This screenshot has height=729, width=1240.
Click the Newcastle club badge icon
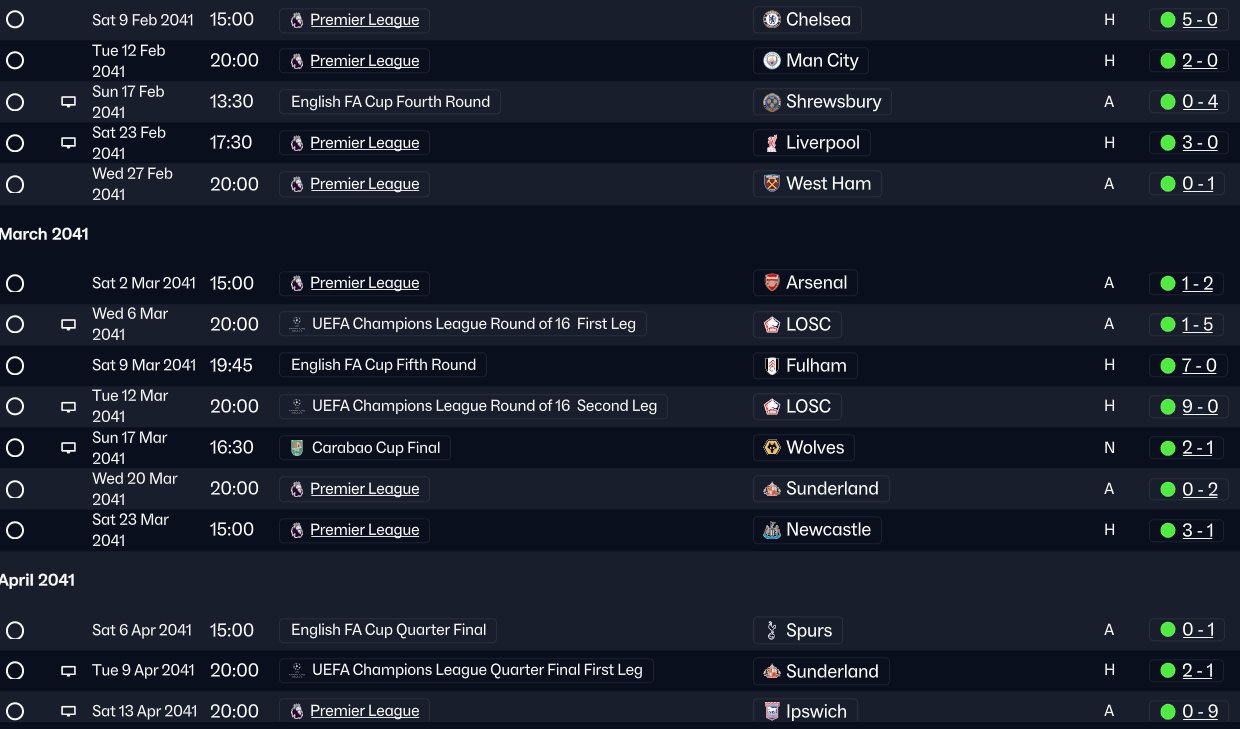(771, 530)
